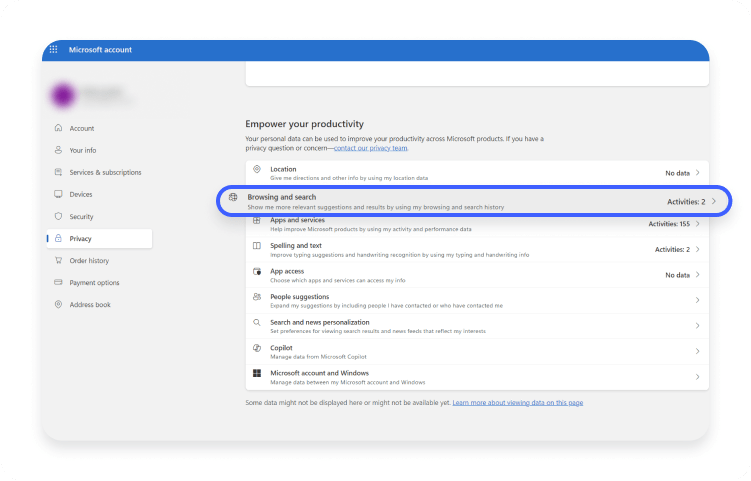This screenshot has height=481, width=751.
Task: Click 'Manage data from Microsoft Copilot' text
Action: click(x=319, y=356)
